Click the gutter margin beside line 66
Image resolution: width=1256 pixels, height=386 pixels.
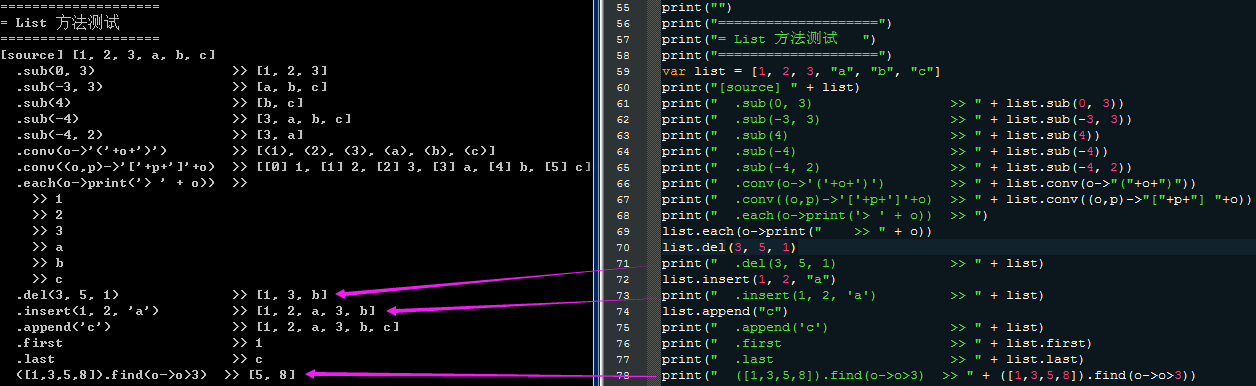pos(649,183)
